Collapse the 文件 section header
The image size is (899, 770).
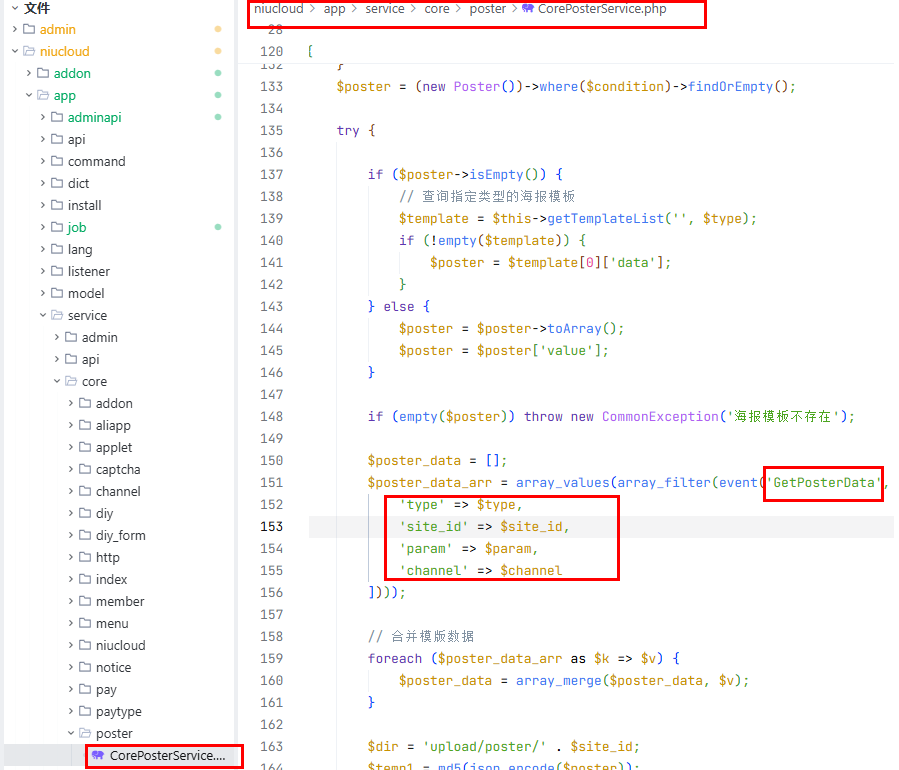click(x=14, y=8)
